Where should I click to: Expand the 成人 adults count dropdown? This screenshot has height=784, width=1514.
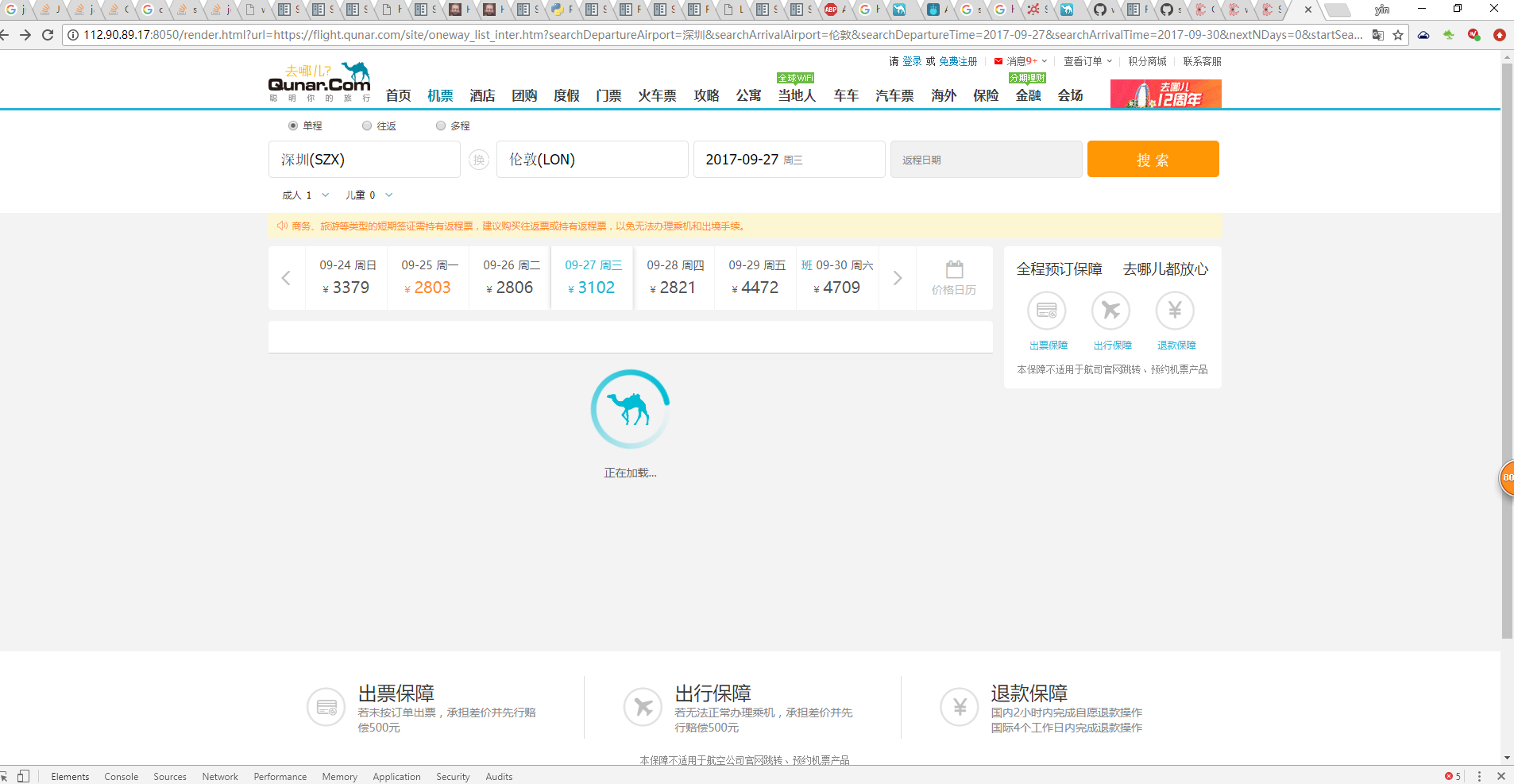325,195
